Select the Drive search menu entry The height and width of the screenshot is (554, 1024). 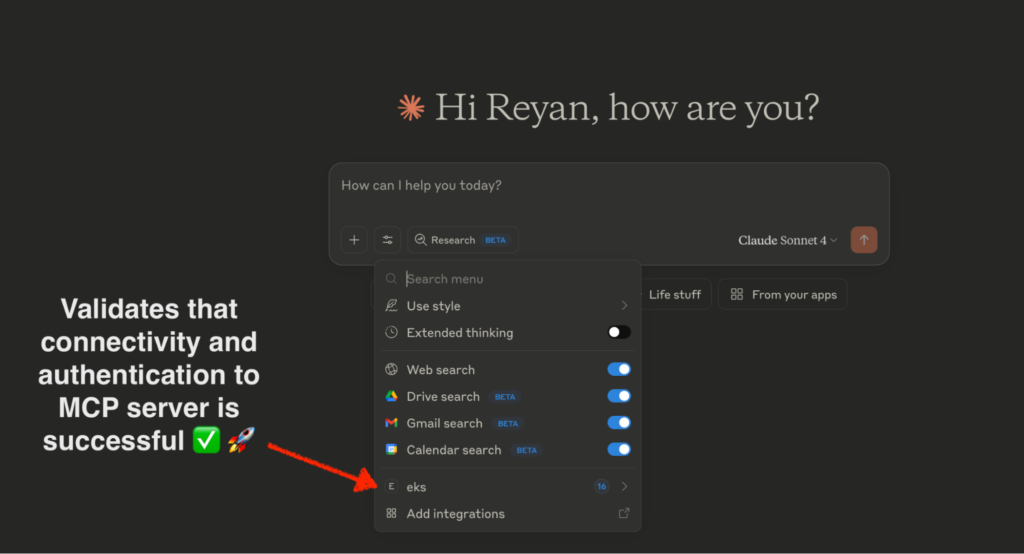tap(507, 396)
